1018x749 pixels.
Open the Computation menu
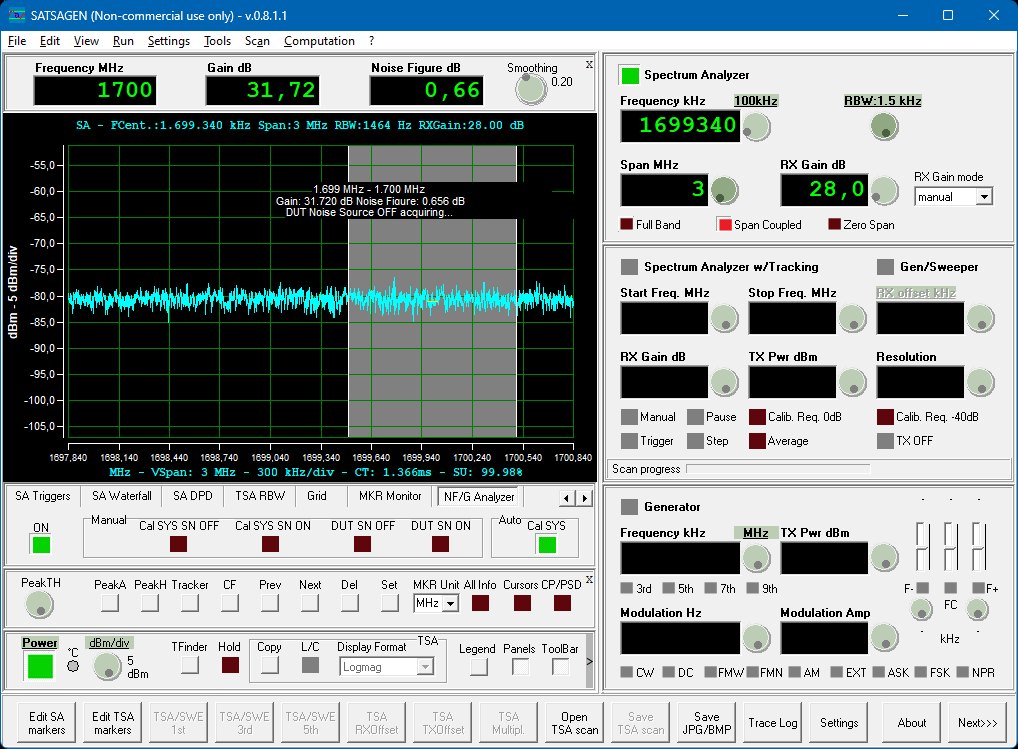pos(319,41)
